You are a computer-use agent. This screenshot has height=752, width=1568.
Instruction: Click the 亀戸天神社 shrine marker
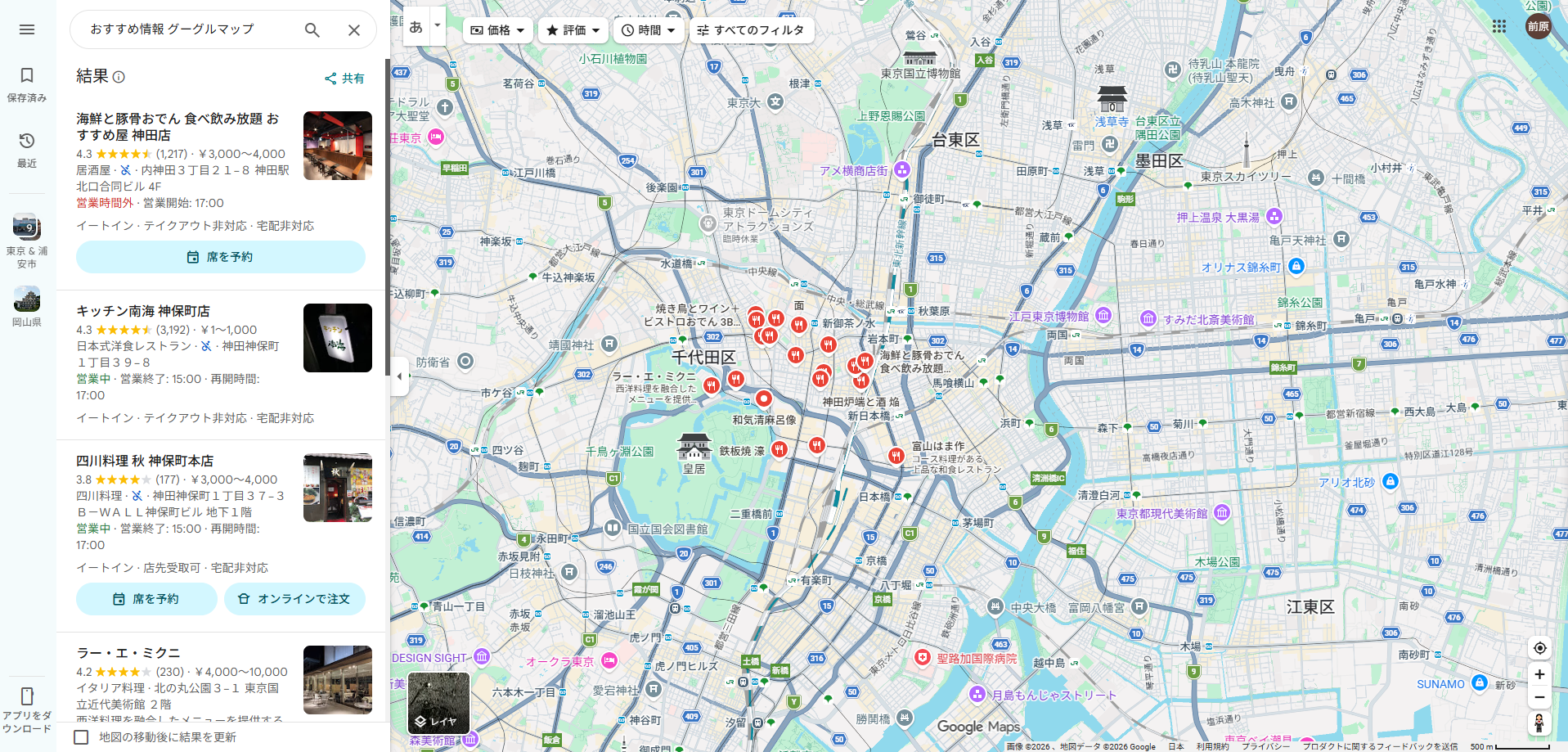[1341, 240]
